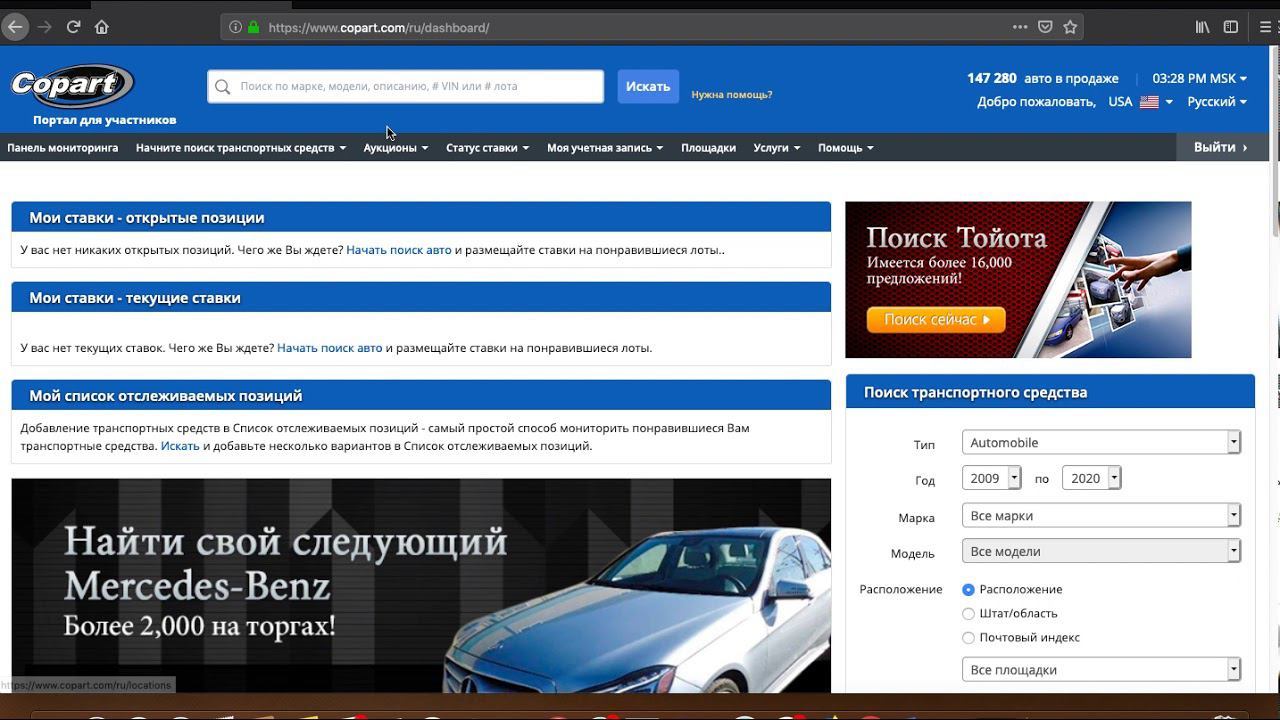The width and height of the screenshot is (1280, 720).
Task: Click the USA flag icon
Action: [x=1149, y=102]
